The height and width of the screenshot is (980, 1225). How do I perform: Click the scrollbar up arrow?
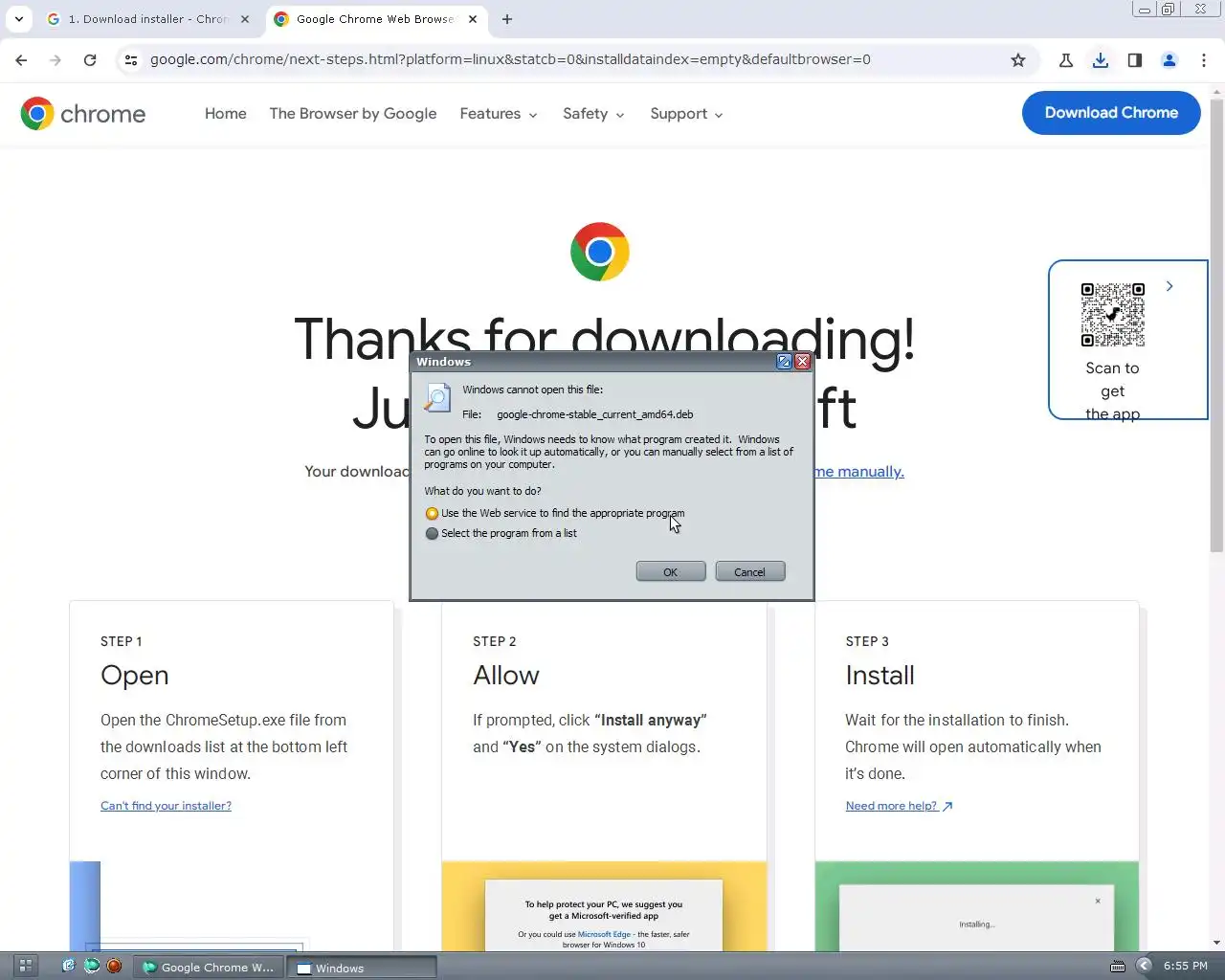coord(1216,93)
